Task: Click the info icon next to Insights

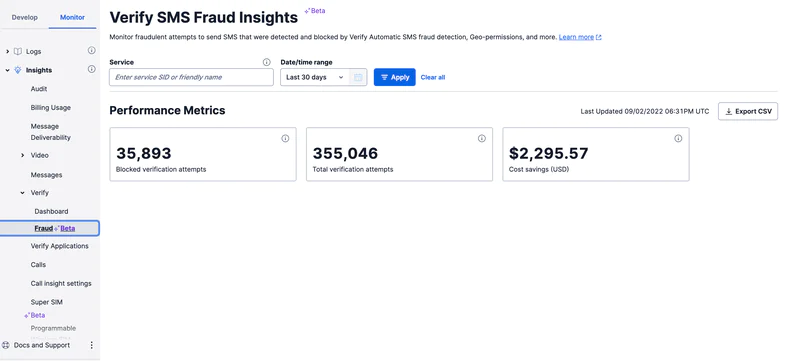Action: click(x=92, y=69)
